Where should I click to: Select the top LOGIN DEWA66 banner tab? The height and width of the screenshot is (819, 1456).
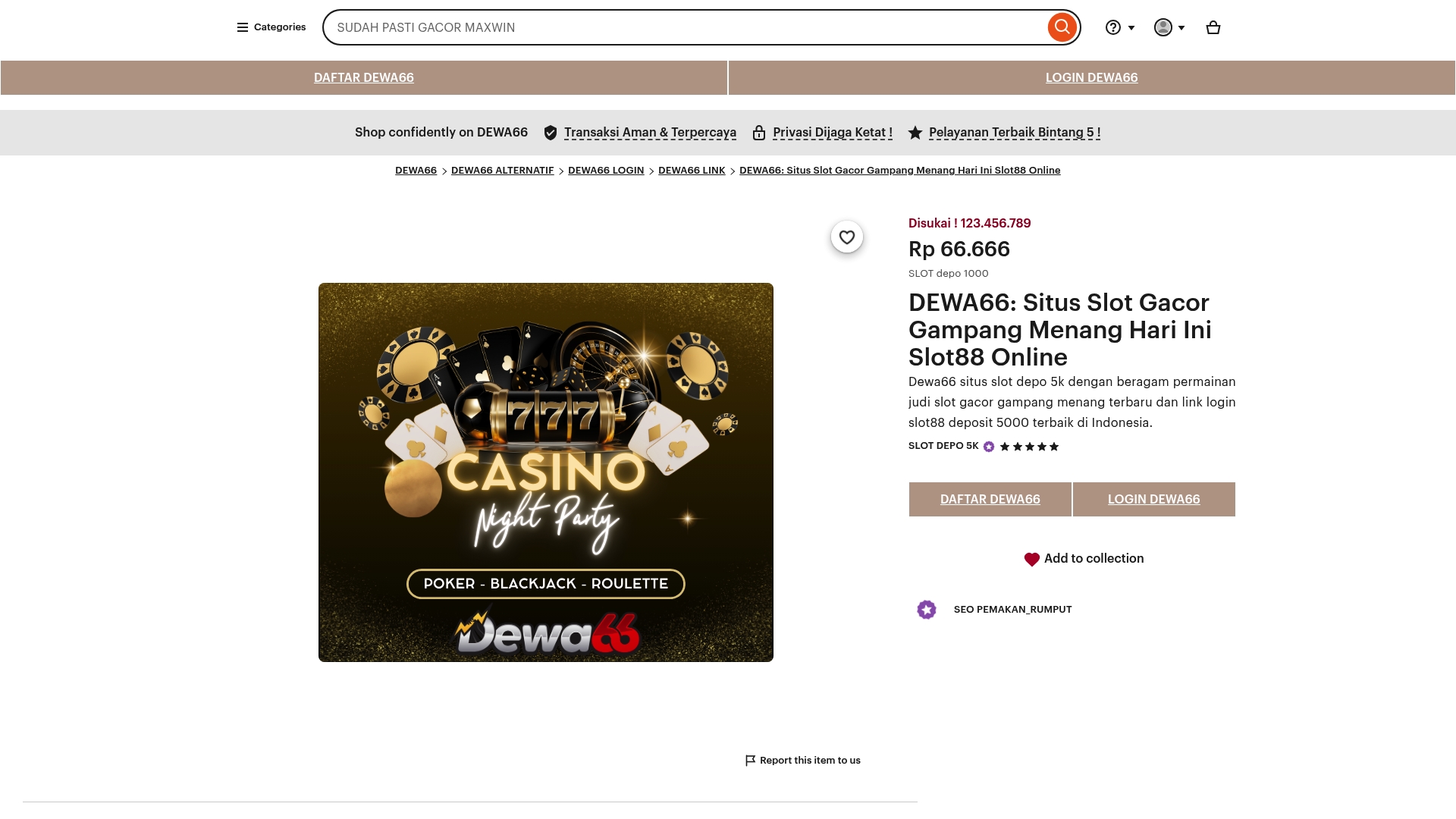[x=1092, y=77]
